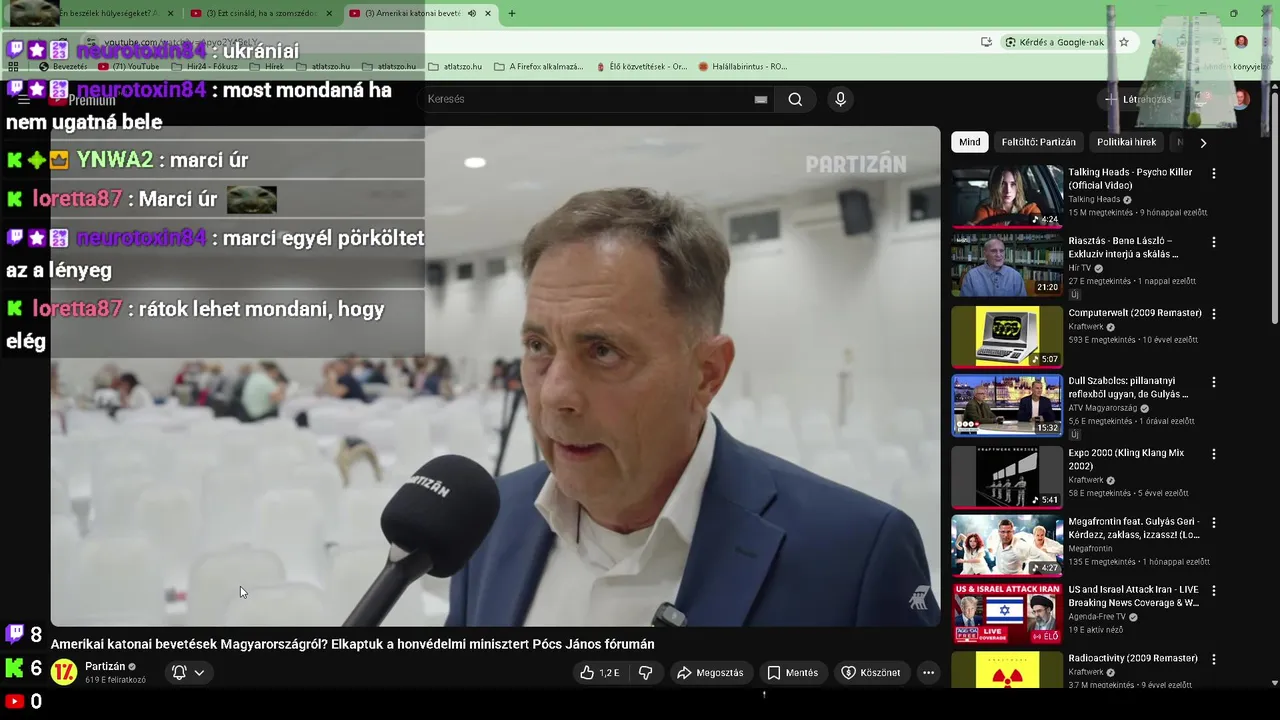Advance filter chips with the right arrow
Viewport: 1280px width, 720px height.
(1203, 143)
